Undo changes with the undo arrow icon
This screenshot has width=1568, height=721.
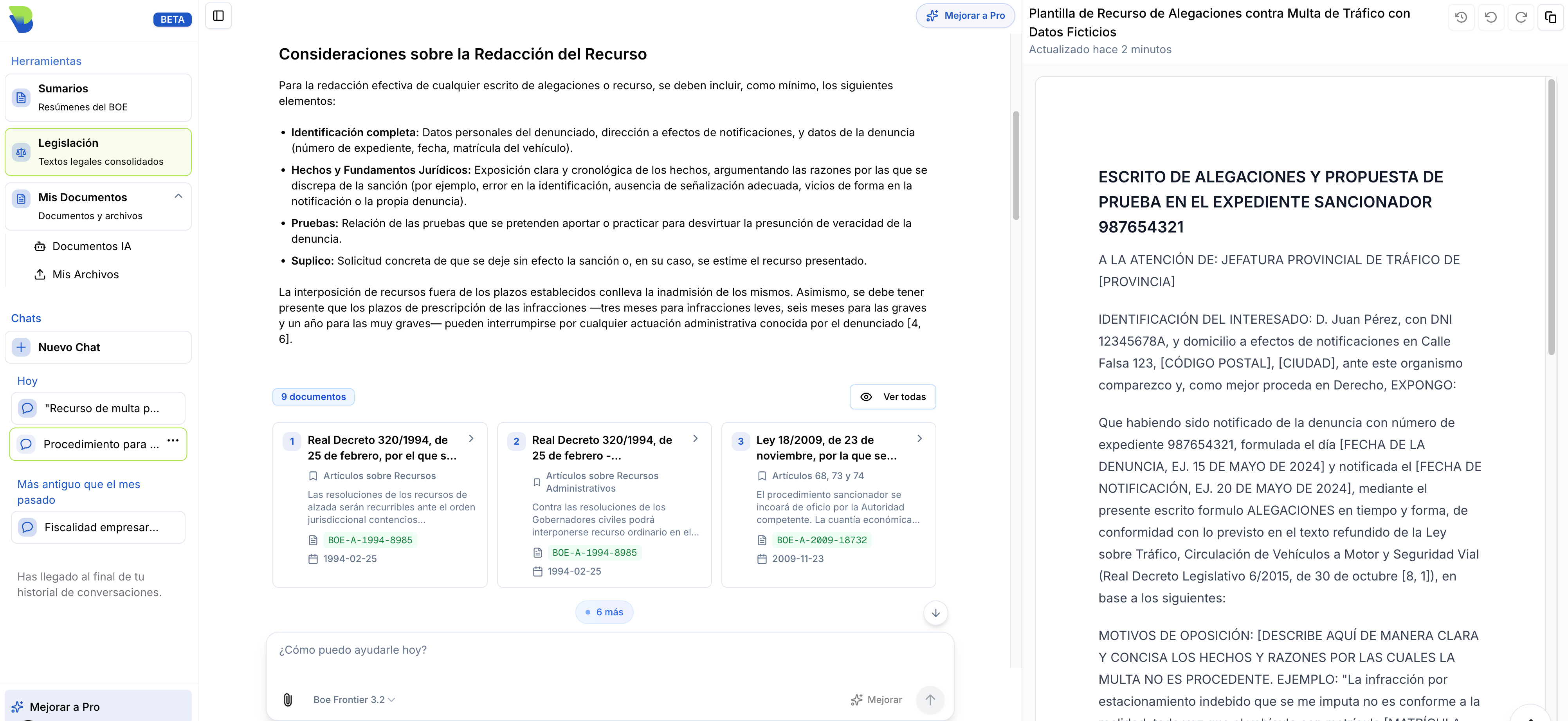coord(1491,16)
